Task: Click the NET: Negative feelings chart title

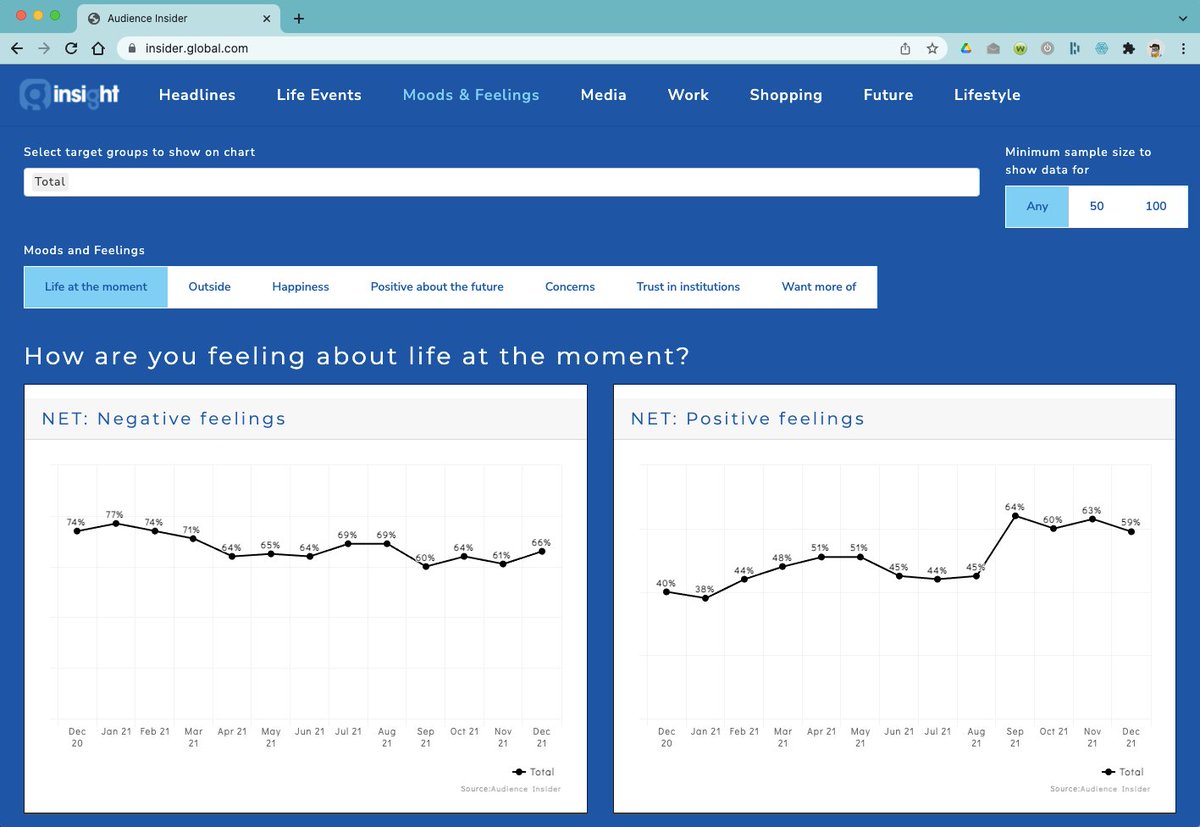Action: (x=164, y=419)
